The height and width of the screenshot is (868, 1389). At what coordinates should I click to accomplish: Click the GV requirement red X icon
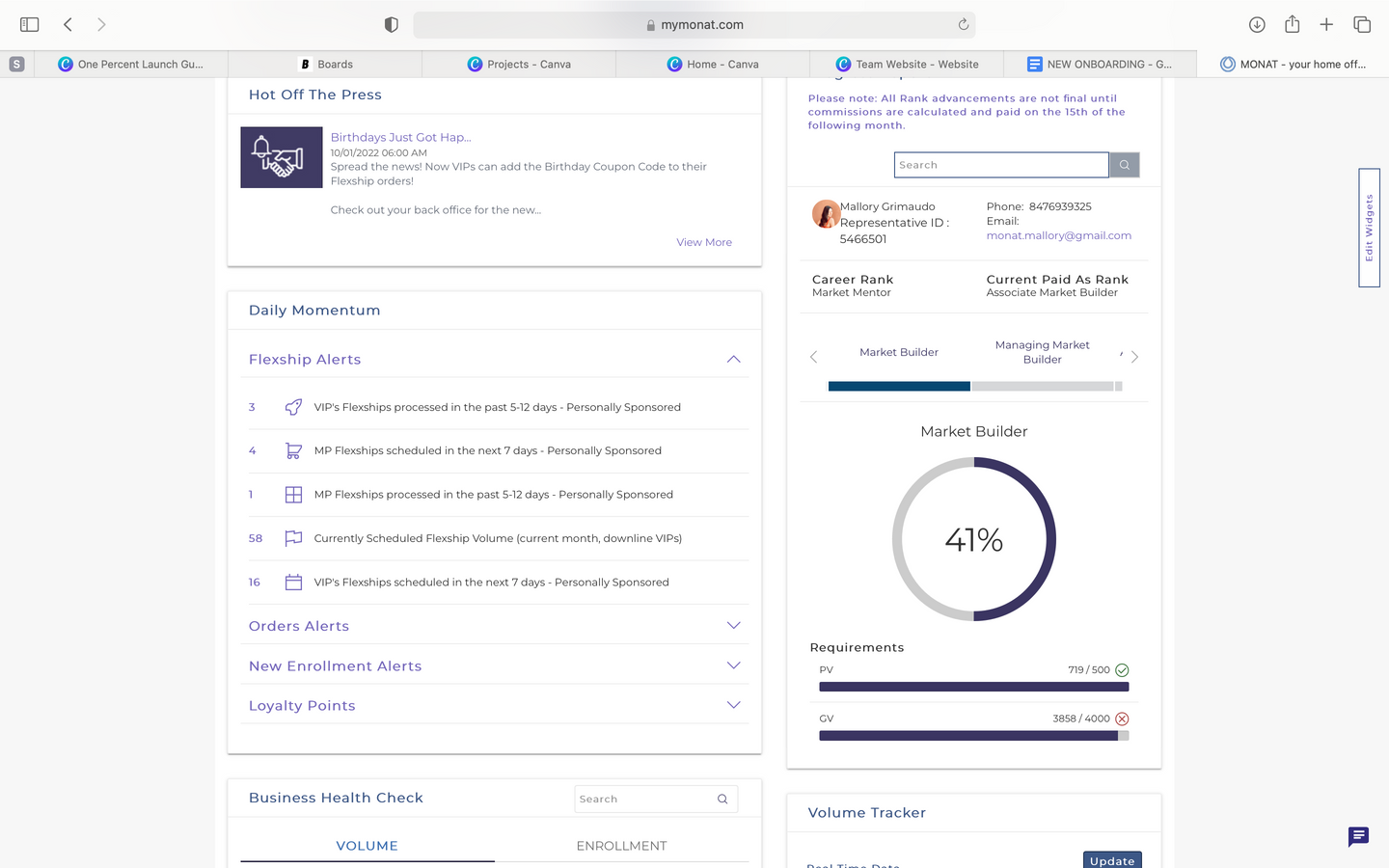[x=1122, y=719]
